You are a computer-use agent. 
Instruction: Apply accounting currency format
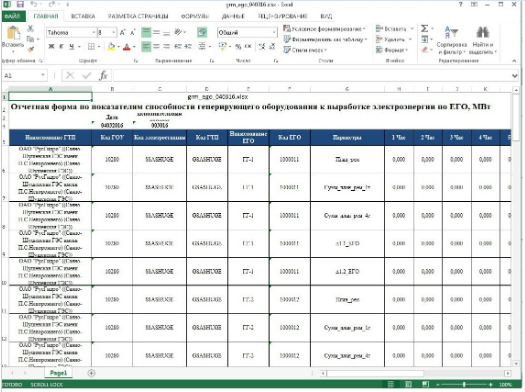click(222, 47)
